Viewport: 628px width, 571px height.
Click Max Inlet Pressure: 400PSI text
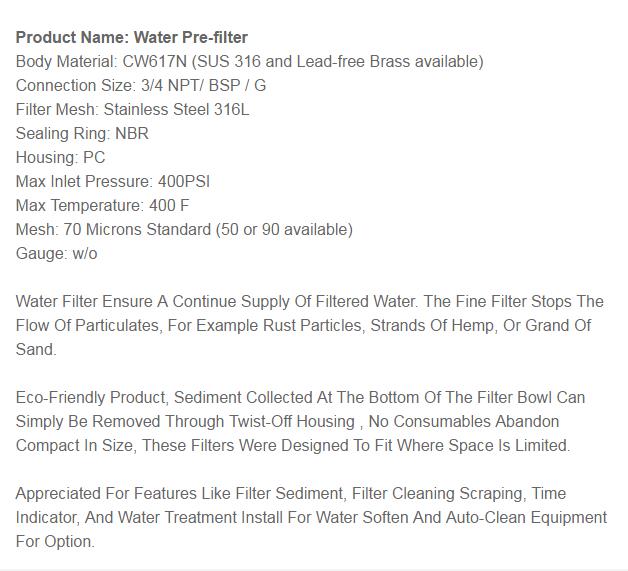pos(113,181)
